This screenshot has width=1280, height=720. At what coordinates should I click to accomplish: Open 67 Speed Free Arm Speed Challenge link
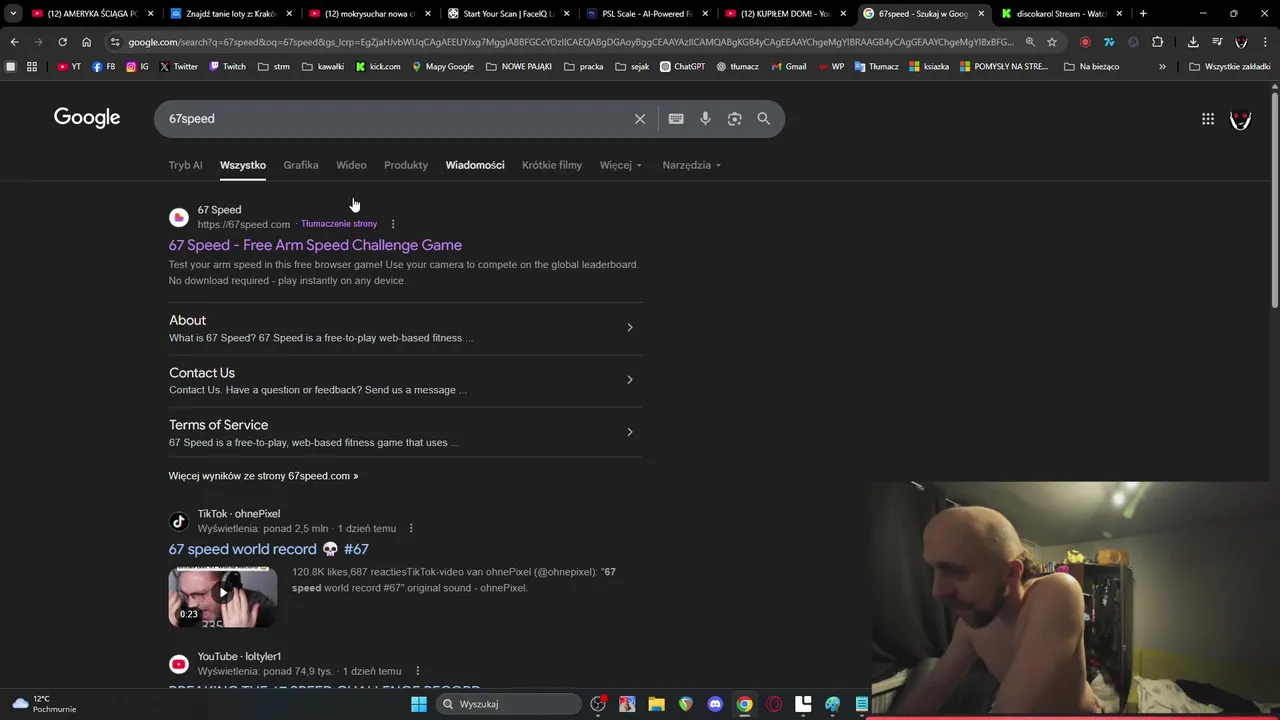pyautogui.click(x=315, y=245)
